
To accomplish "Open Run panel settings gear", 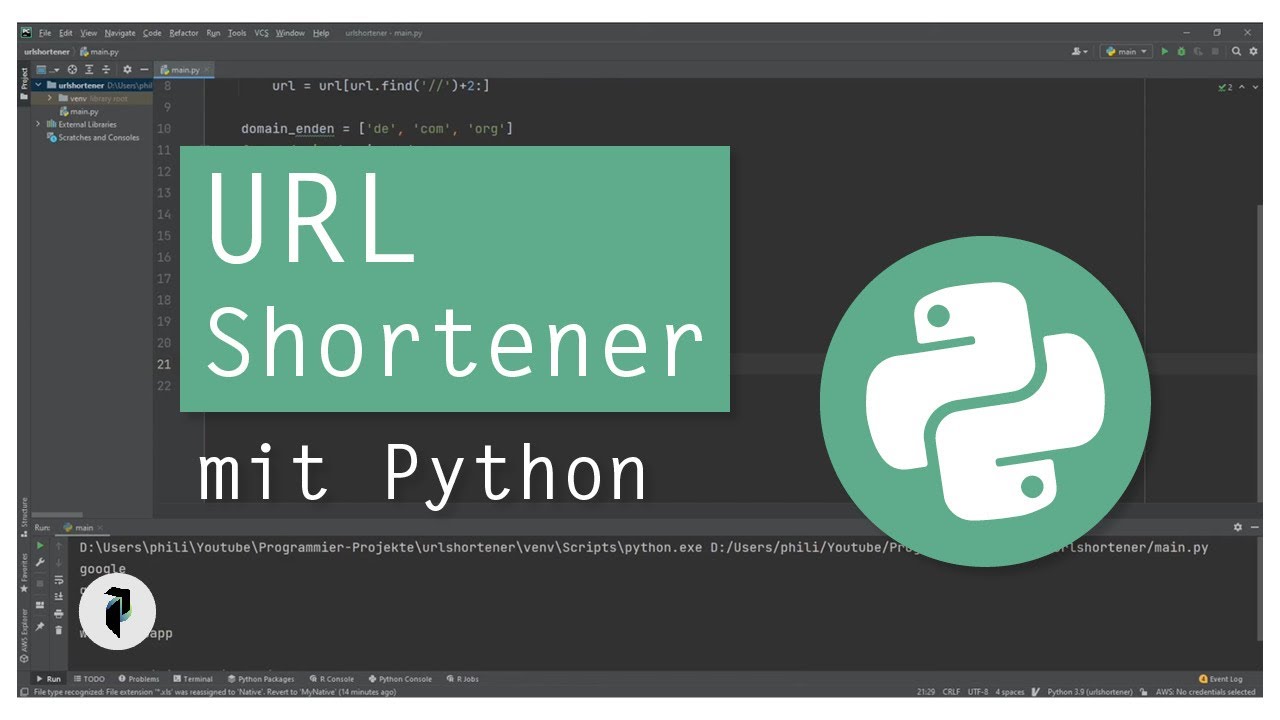I will pos(1237,527).
